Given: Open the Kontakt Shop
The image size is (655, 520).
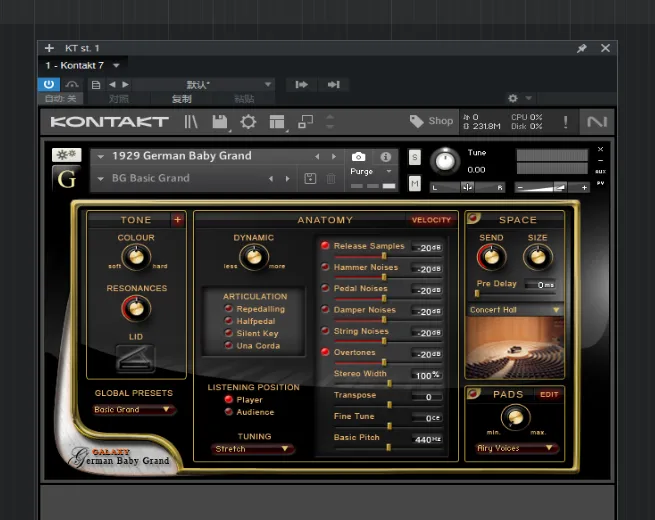Looking at the screenshot, I should pos(431,121).
